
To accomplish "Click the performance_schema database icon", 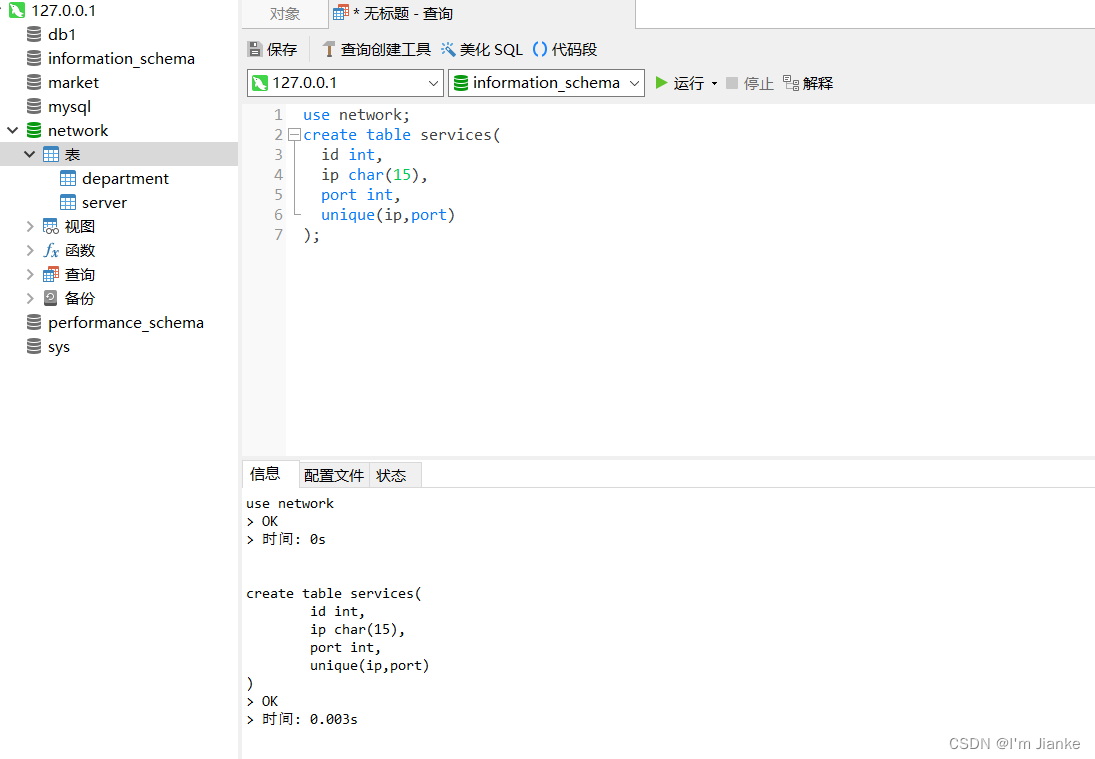I will tap(34, 322).
